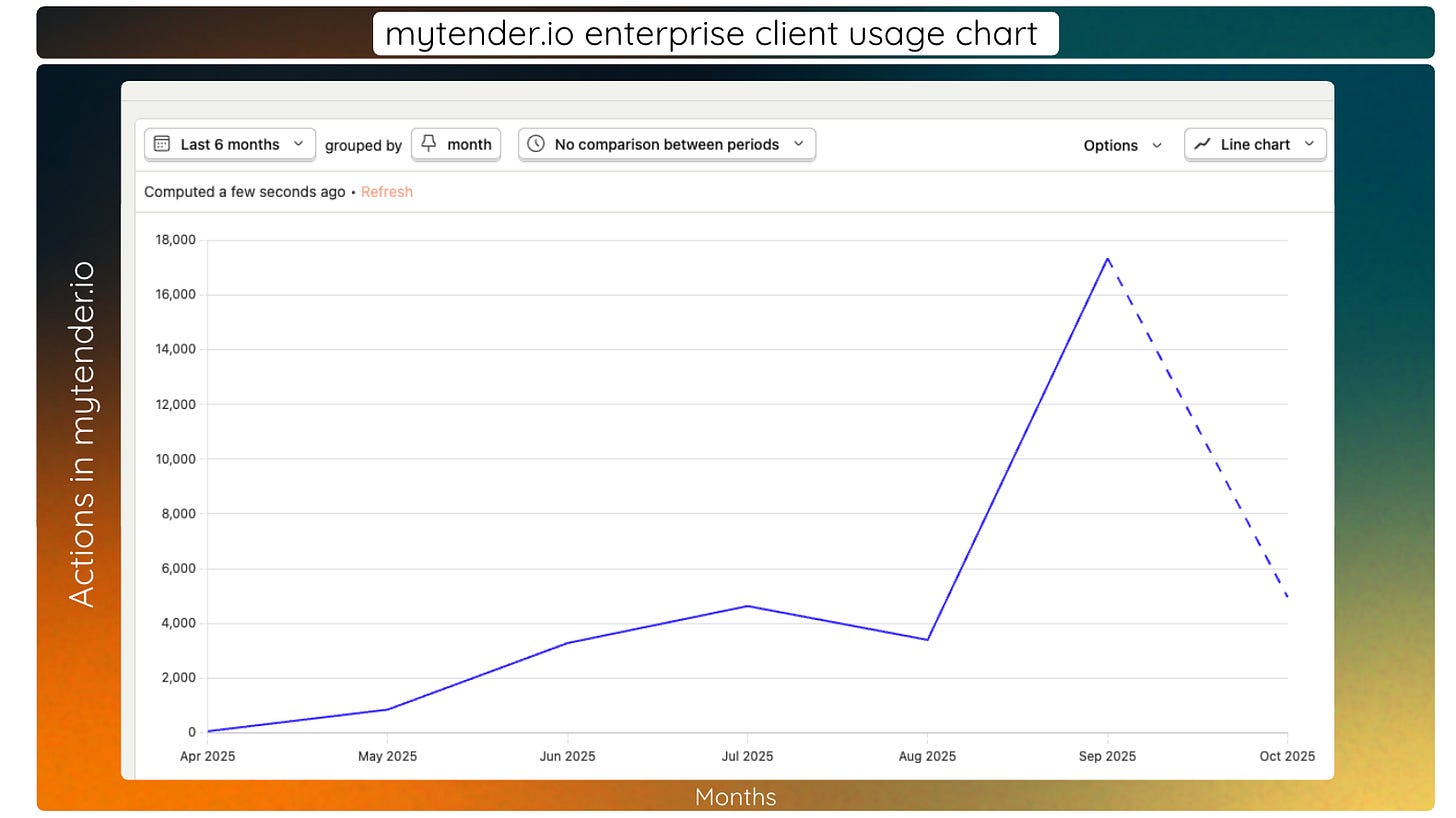Viewport: 1456px width, 818px height.
Task: Click the 'May 2025' axis label
Action: [387, 756]
